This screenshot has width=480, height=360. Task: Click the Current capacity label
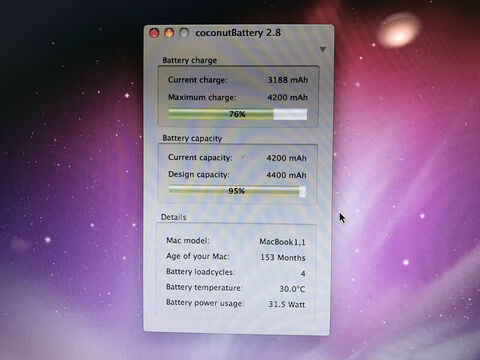click(200, 157)
